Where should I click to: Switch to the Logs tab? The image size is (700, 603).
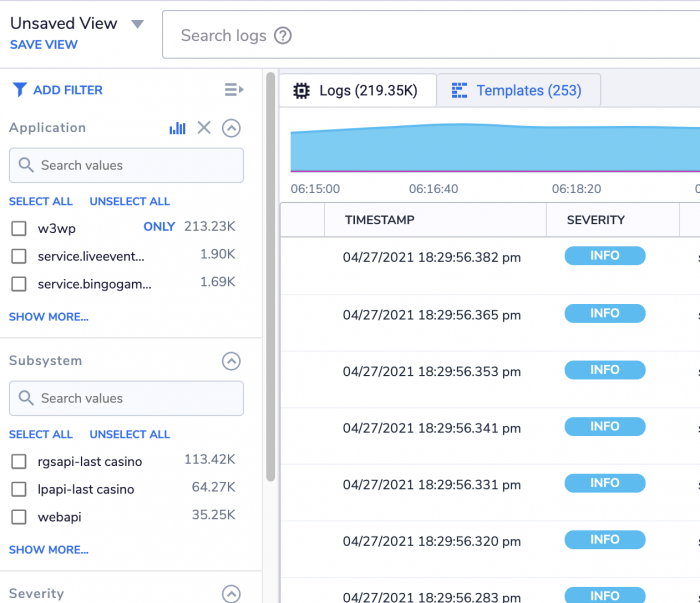coord(357,91)
